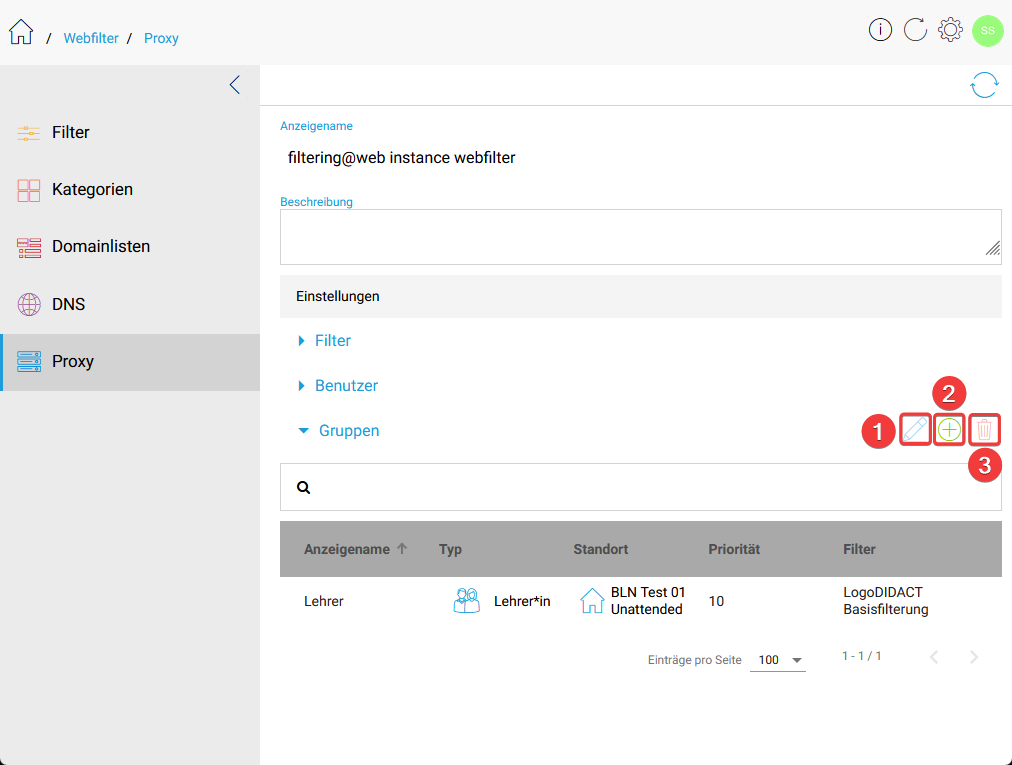The height and width of the screenshot is (765, 1012).
Task: Go to previous page of groups
Action: click(x=934, y=657)
